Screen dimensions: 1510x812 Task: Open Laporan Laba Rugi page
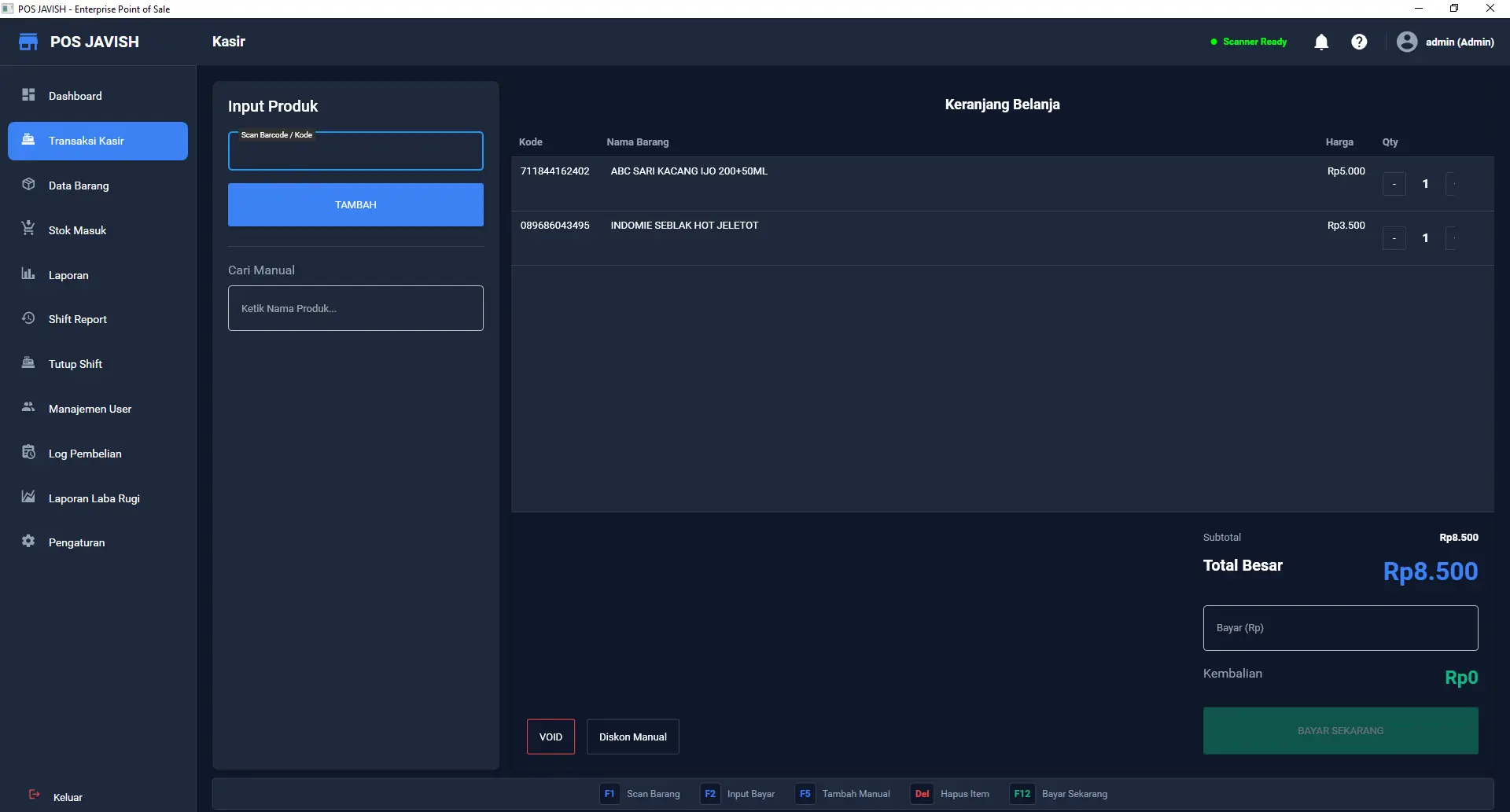click(94, 499)
